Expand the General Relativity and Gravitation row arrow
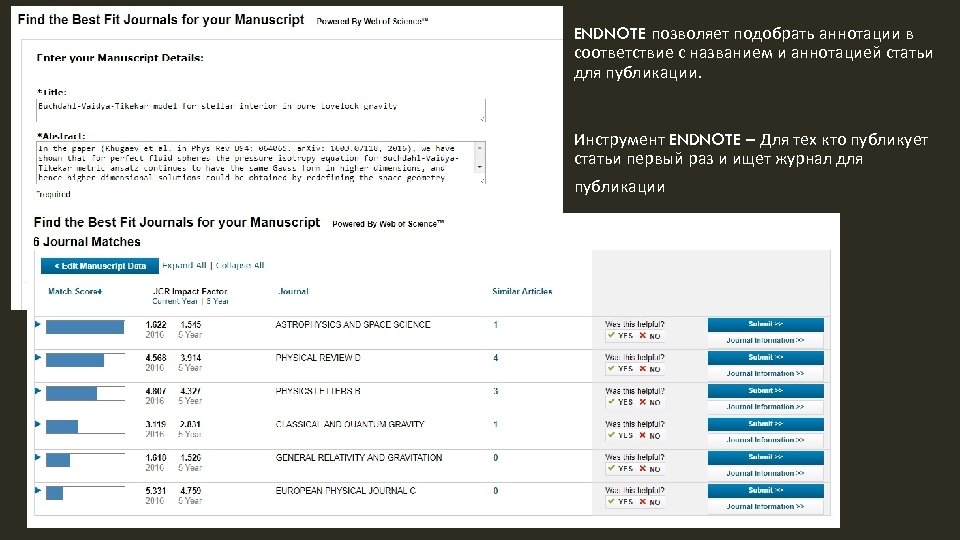This screenshot has height=540, width=960. (x=38, y=457)
